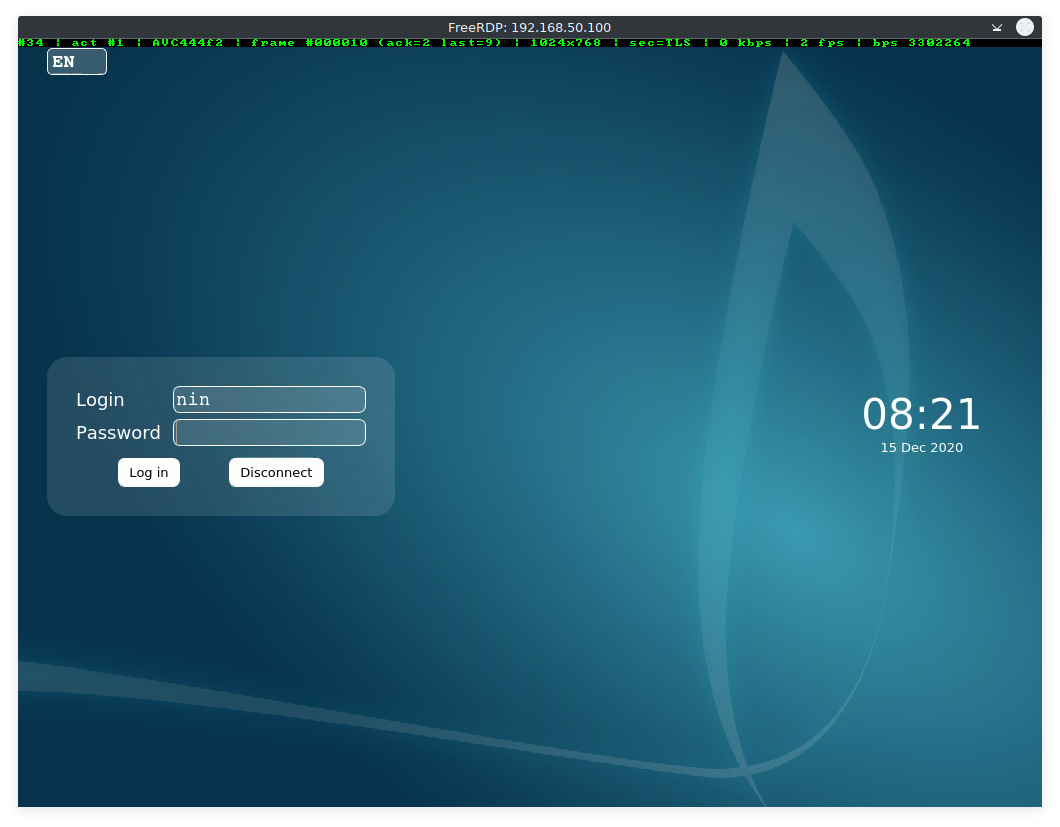Click the FreeRDP: 192.168.50.100 title text
The image size is (1060, 827).
(529, 27)
